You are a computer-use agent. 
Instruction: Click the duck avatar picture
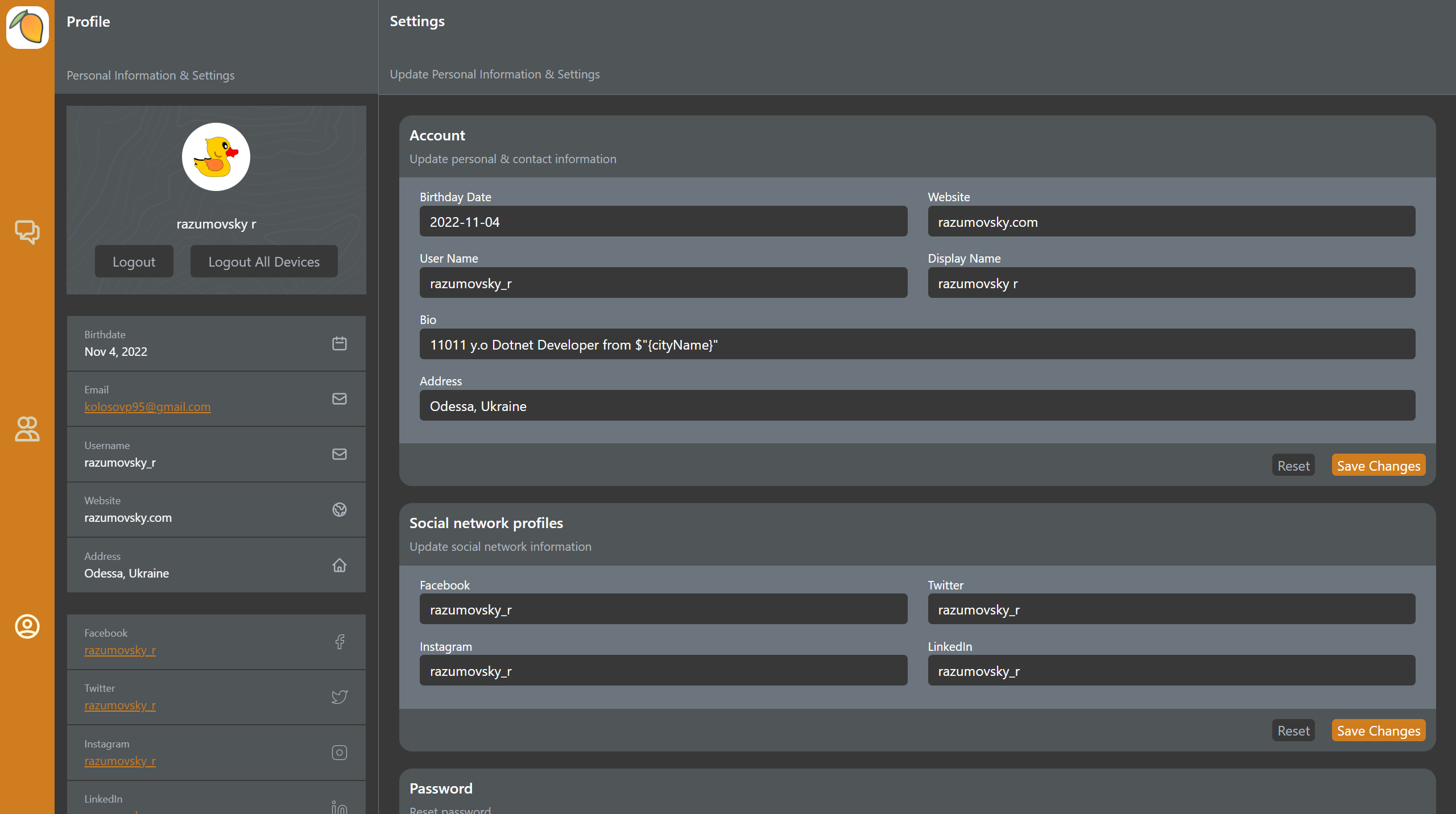point(216,157)
